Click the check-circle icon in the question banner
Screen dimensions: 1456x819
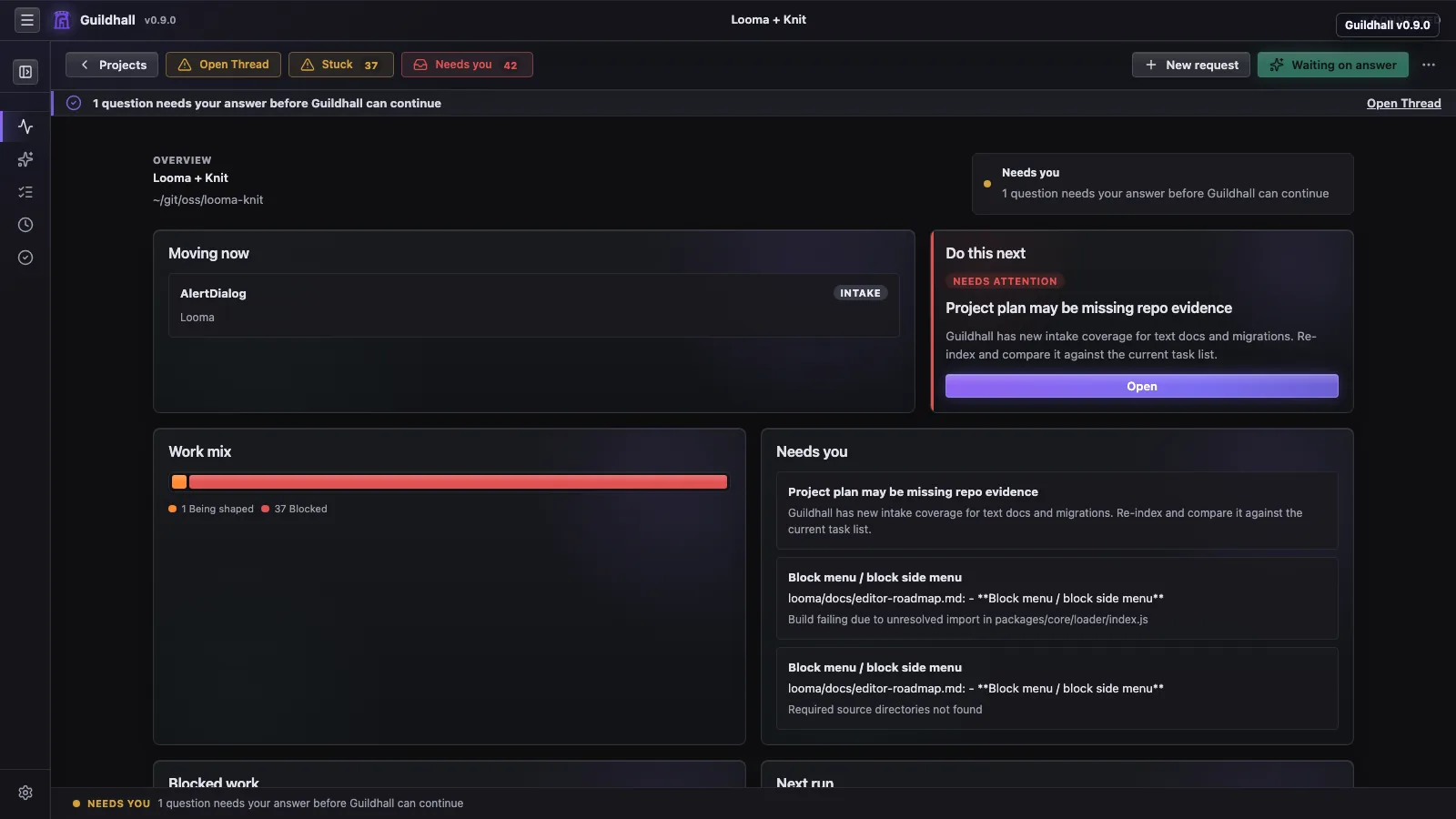(x=74, y=103)
